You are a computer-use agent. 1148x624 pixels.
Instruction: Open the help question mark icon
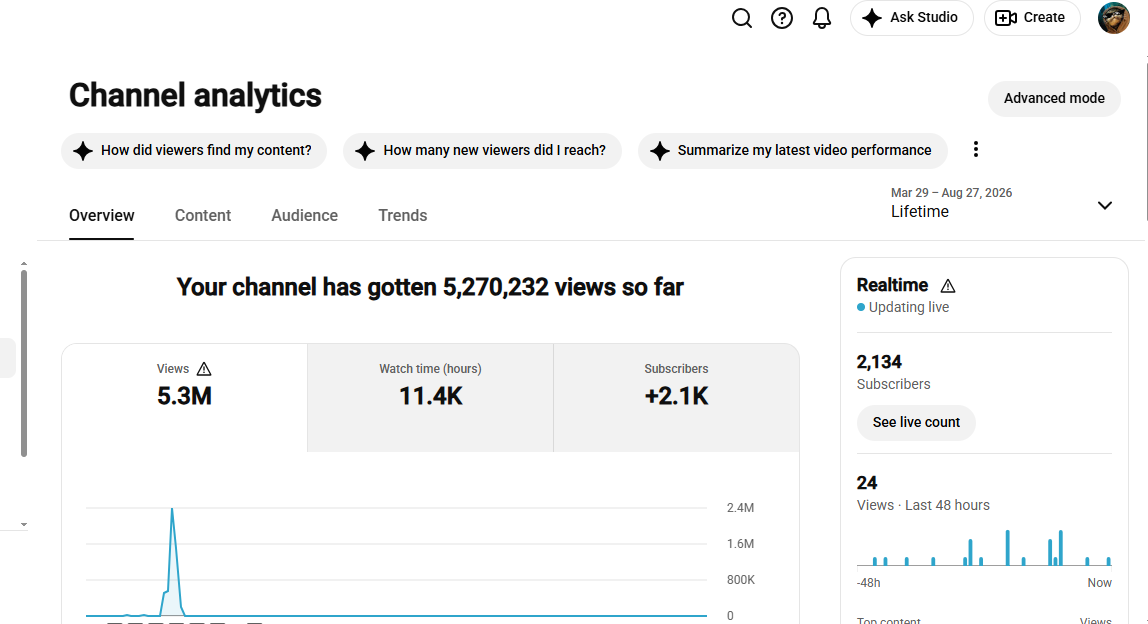[x=782, y=18]
